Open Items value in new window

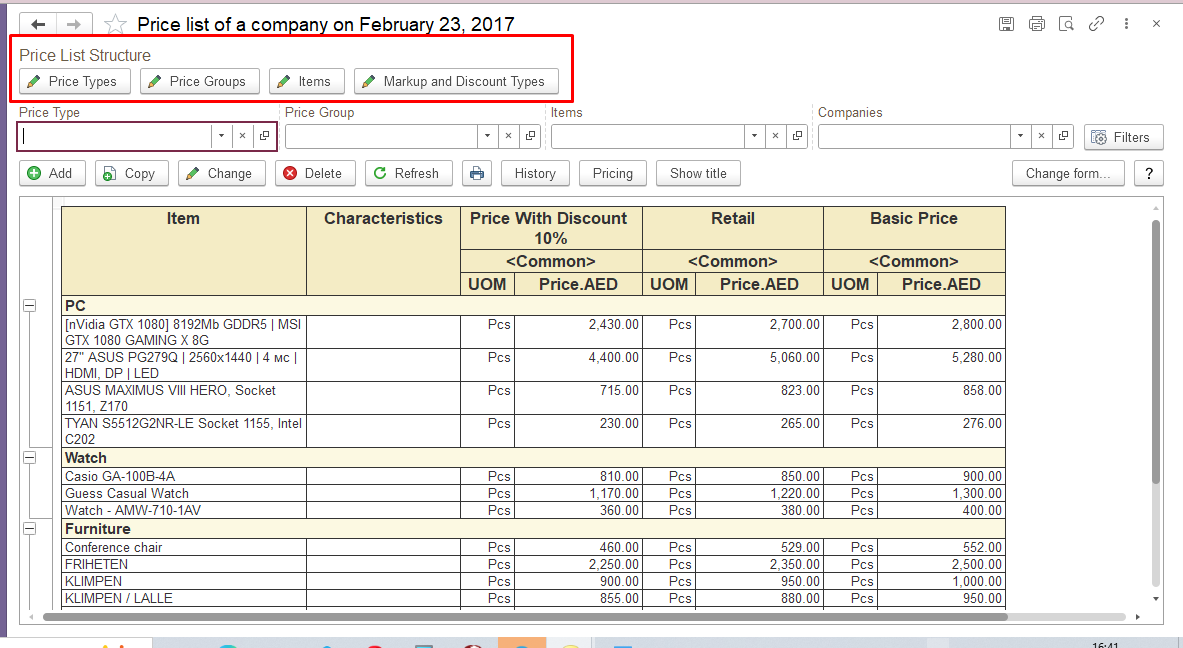point(797,137)
